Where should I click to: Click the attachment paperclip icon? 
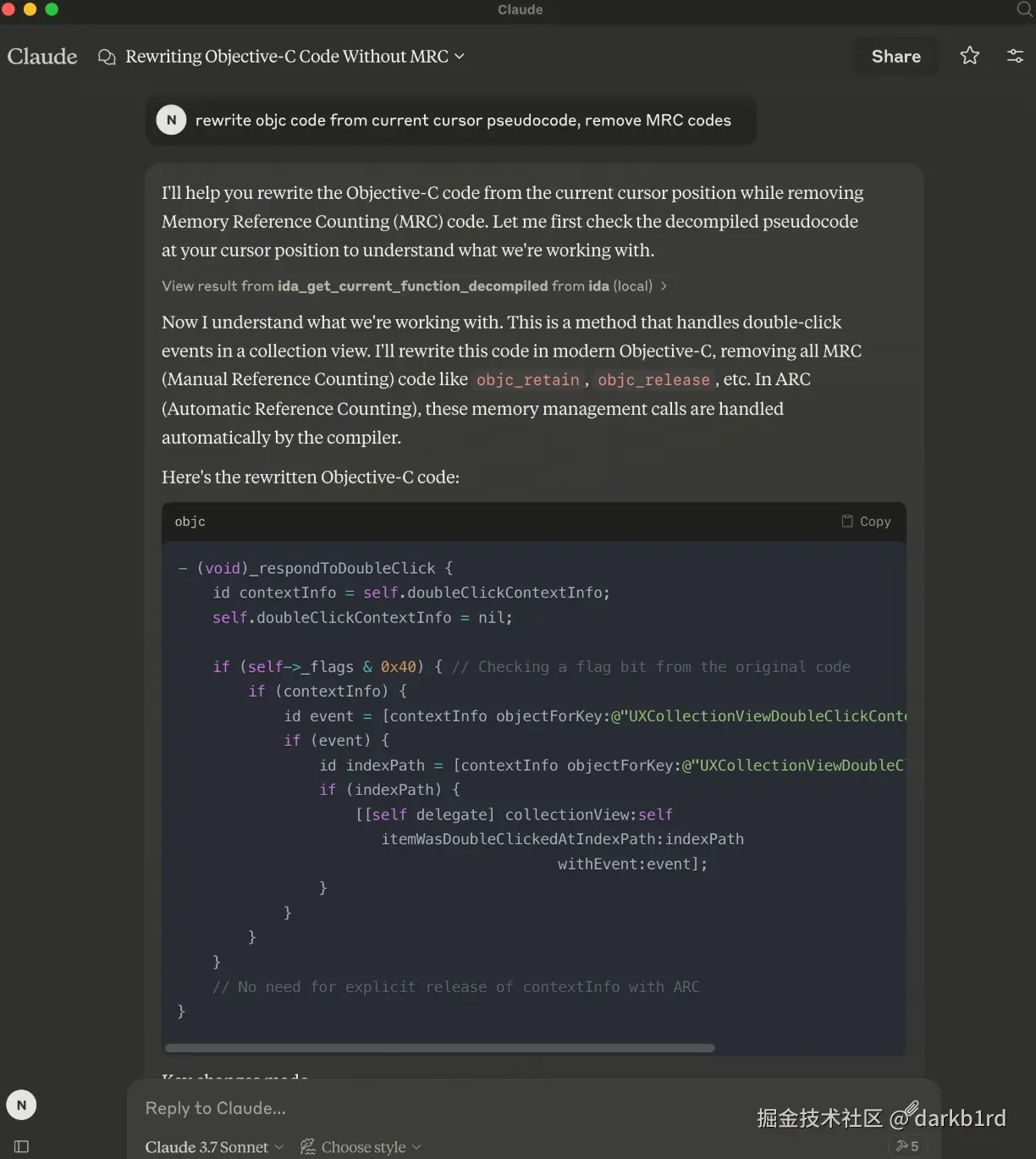pos(910,1108)
